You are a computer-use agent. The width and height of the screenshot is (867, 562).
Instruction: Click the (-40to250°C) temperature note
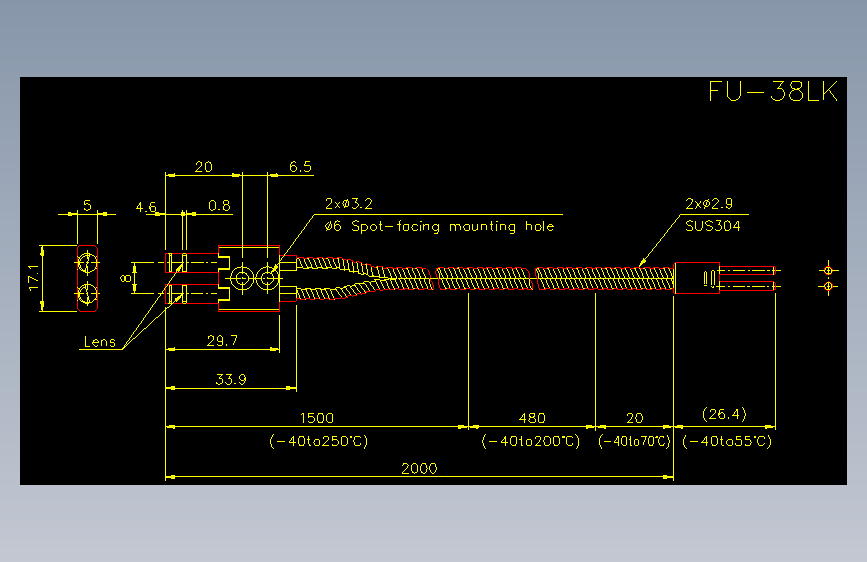pos(318,441)
